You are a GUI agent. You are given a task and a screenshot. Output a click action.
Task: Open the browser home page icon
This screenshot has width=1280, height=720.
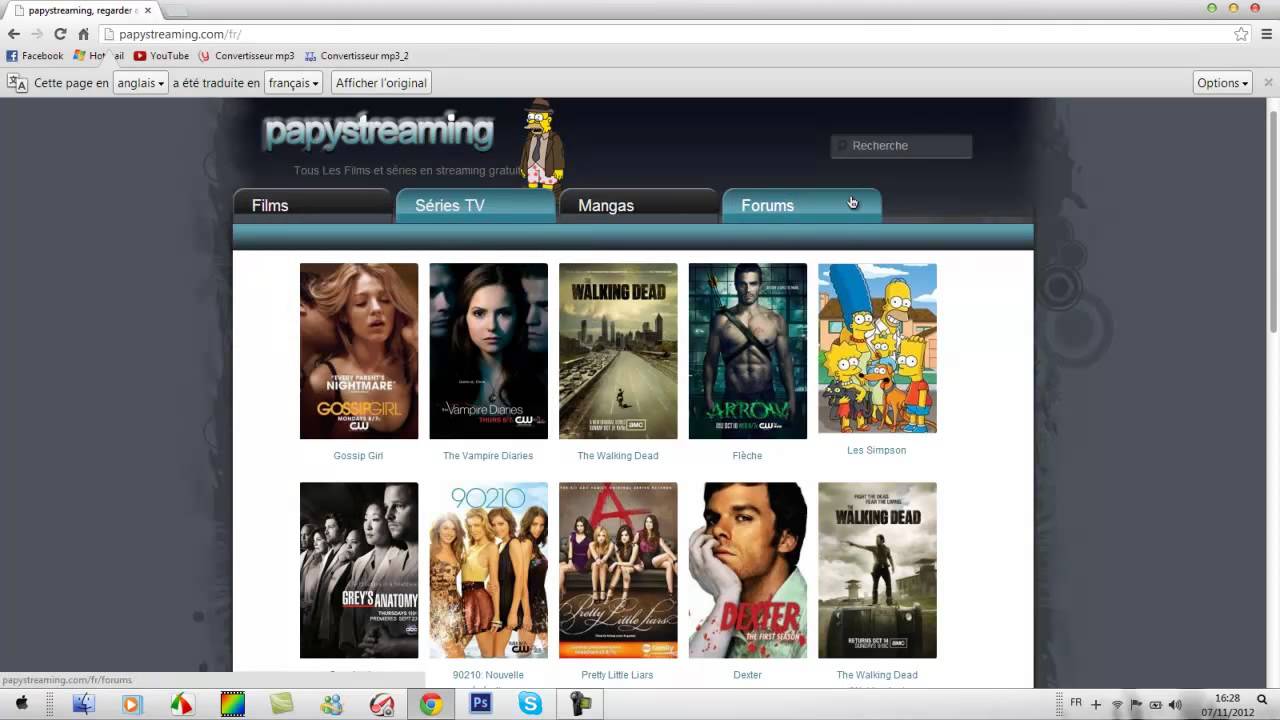click(83, 34)
